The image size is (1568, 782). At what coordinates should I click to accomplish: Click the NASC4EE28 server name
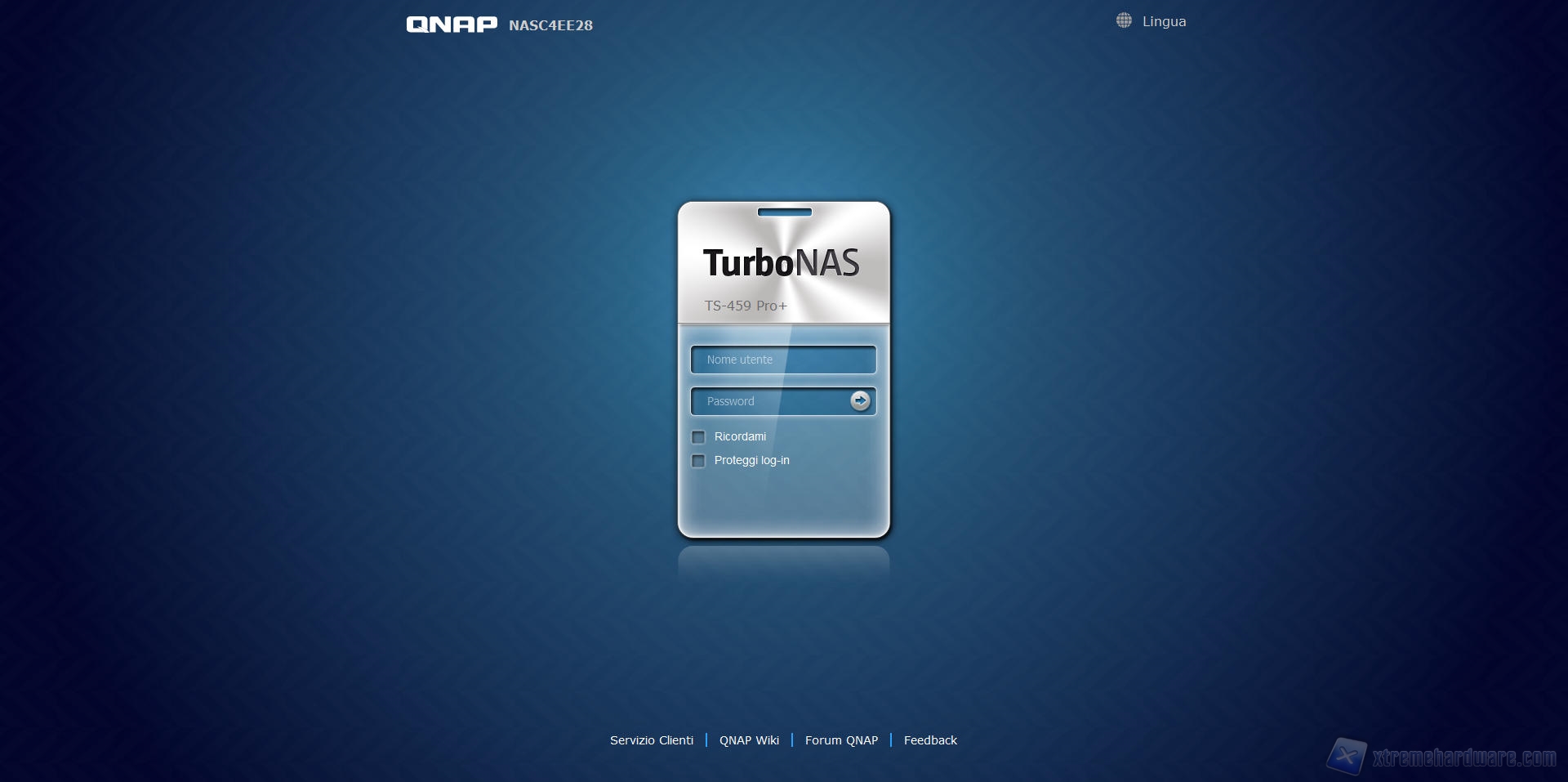(x=550, y=25)
